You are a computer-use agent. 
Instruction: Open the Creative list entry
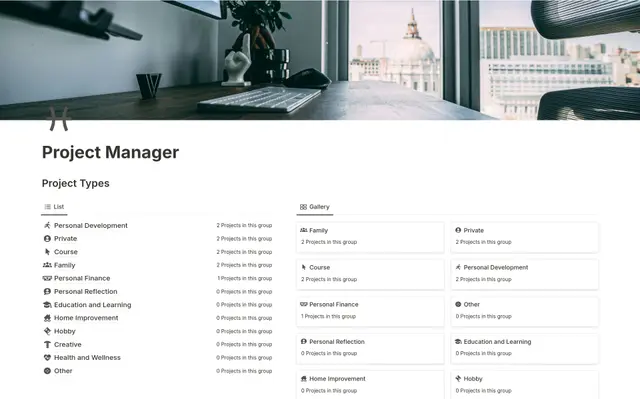point(68,344)
